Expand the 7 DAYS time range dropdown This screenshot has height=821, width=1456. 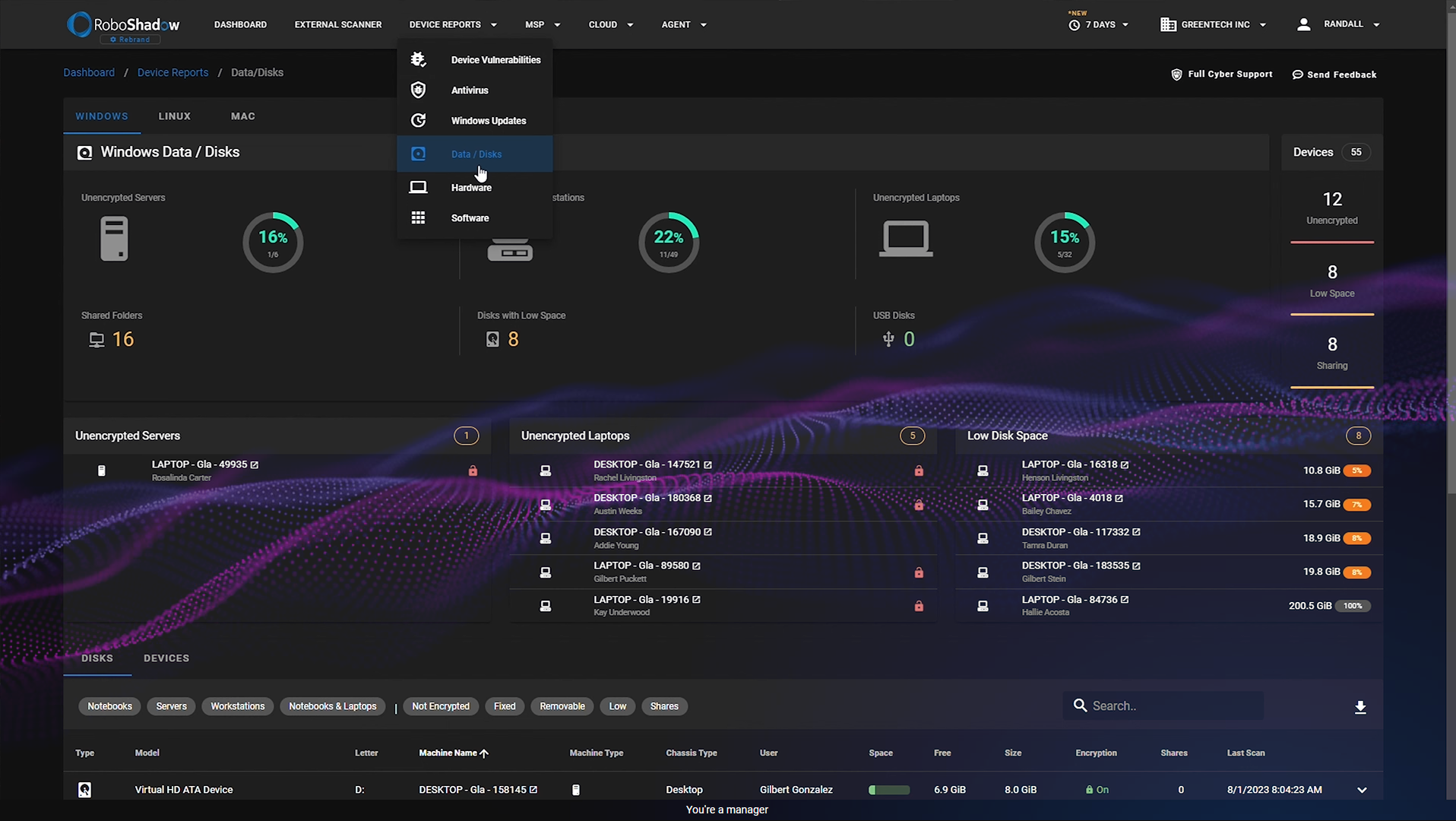(x=1098, y=24)
